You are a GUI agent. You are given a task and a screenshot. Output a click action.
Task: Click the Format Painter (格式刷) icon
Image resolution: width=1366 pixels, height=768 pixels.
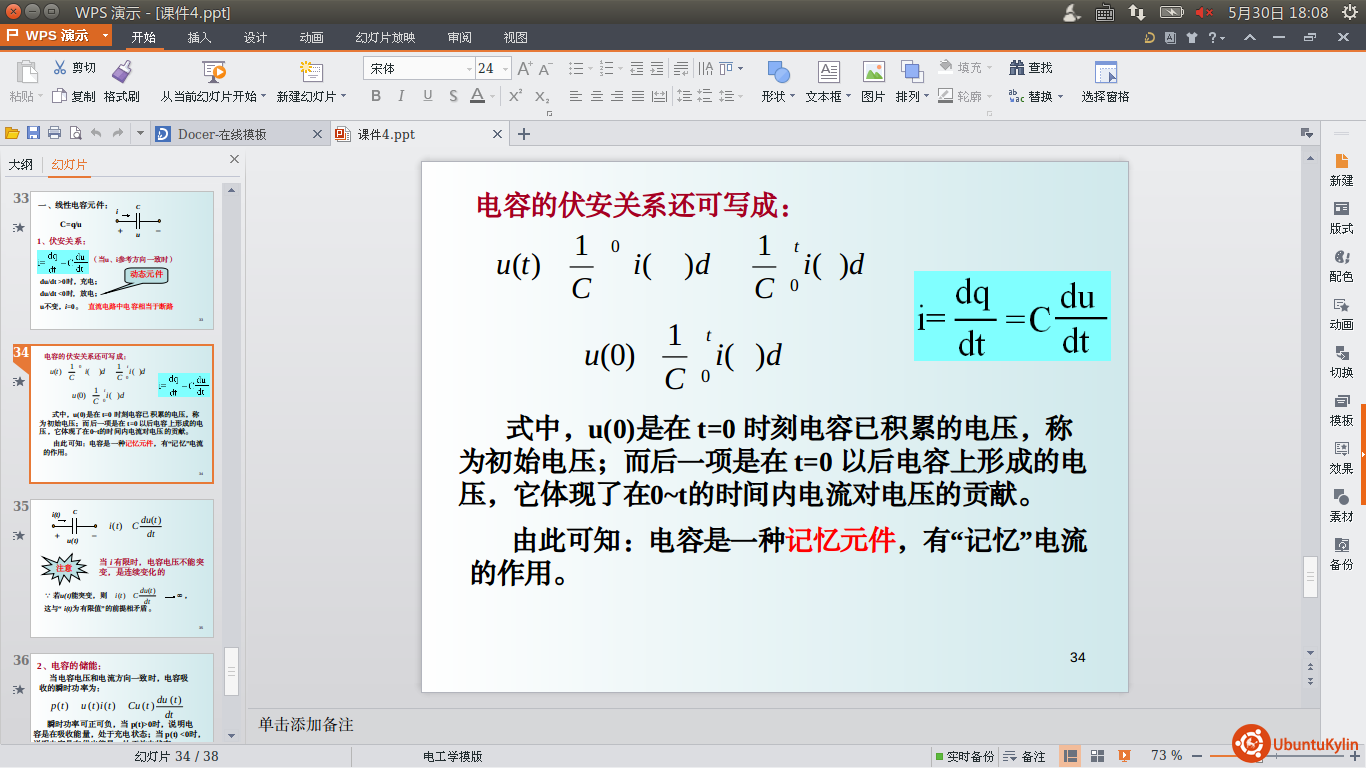[122, 71]
